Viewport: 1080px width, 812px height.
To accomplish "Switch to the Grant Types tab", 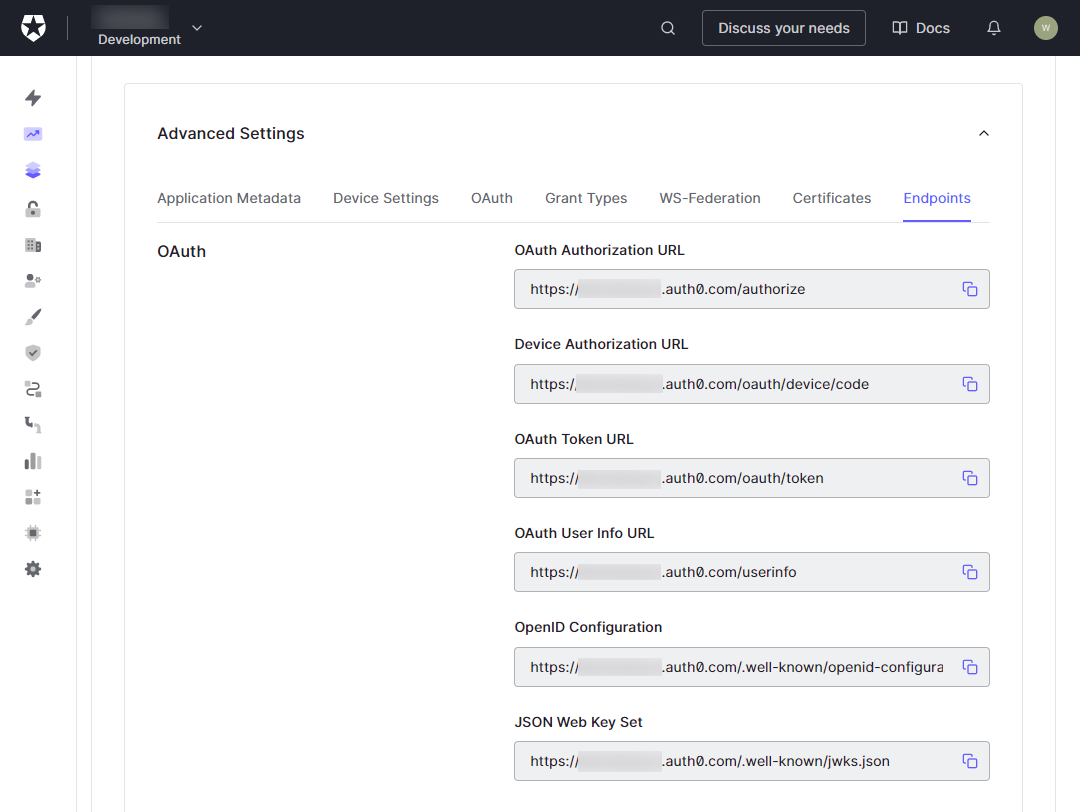I will click(x=586, y=198).
